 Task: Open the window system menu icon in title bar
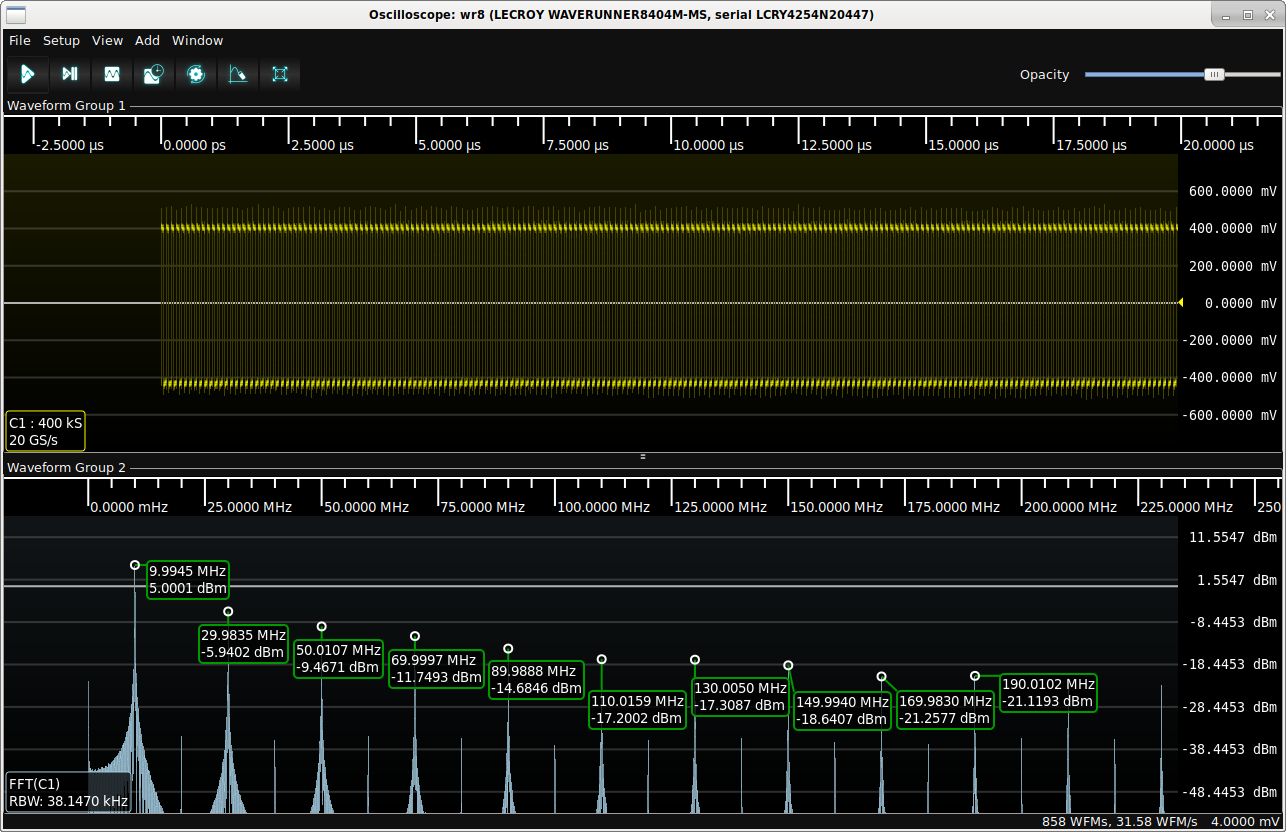[16, 14]
